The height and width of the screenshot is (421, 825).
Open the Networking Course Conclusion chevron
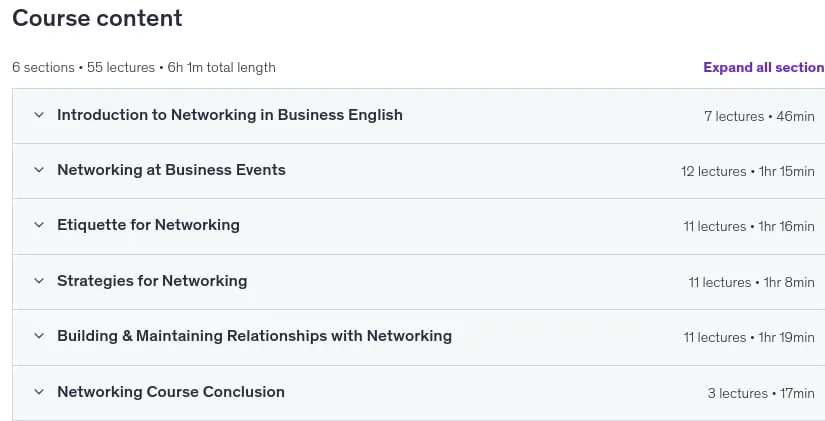(x=39, y=392)
